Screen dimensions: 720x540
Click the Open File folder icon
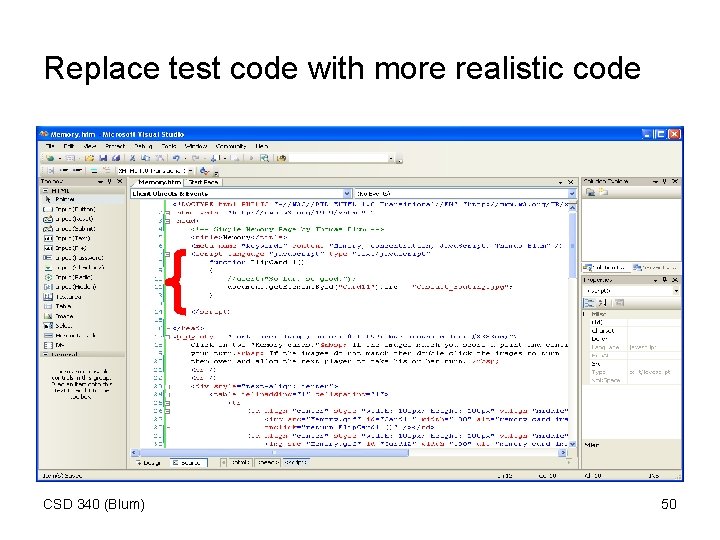[x=90, y=158]
